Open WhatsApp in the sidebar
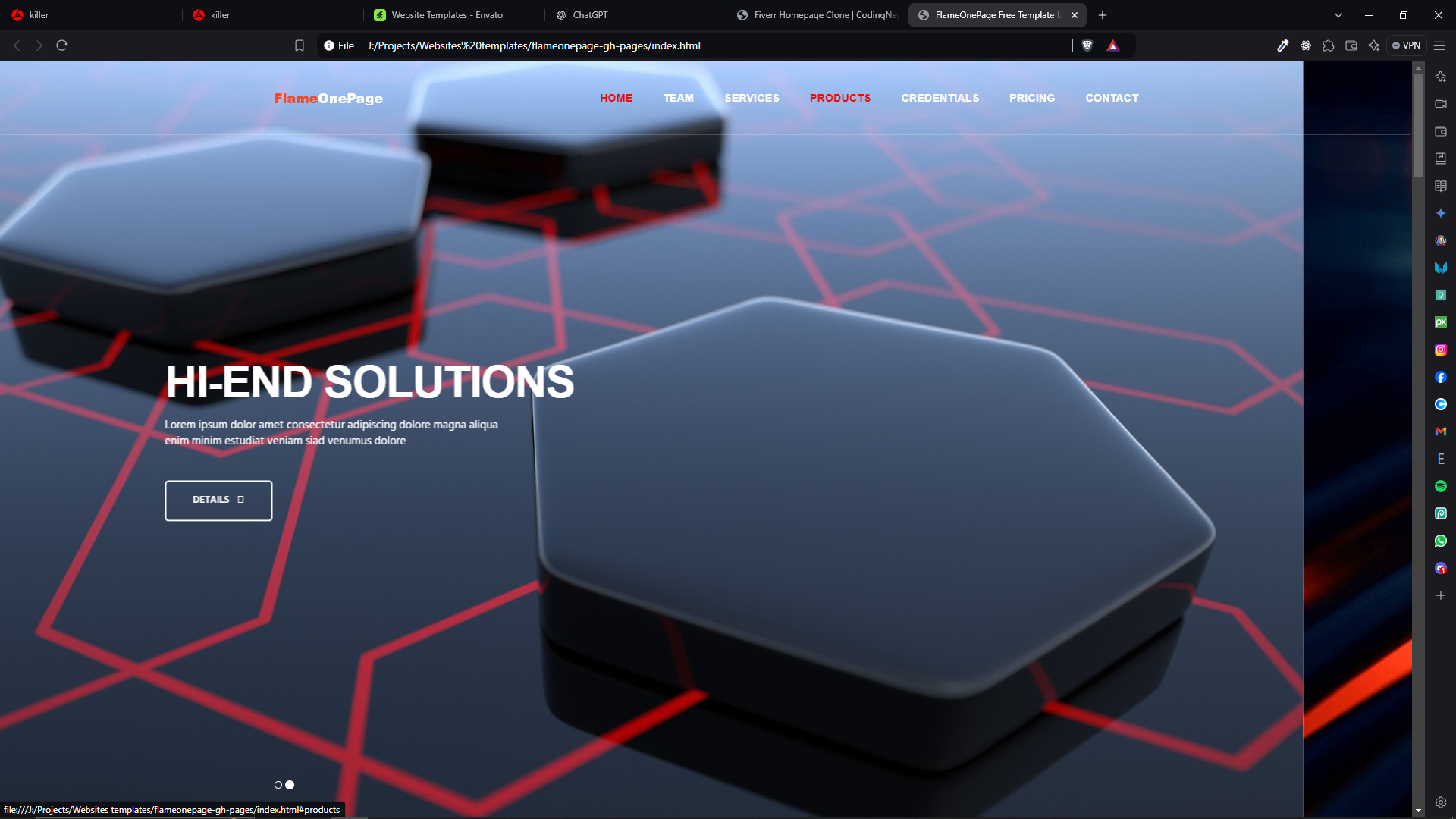 click(x=1441, y=541)
